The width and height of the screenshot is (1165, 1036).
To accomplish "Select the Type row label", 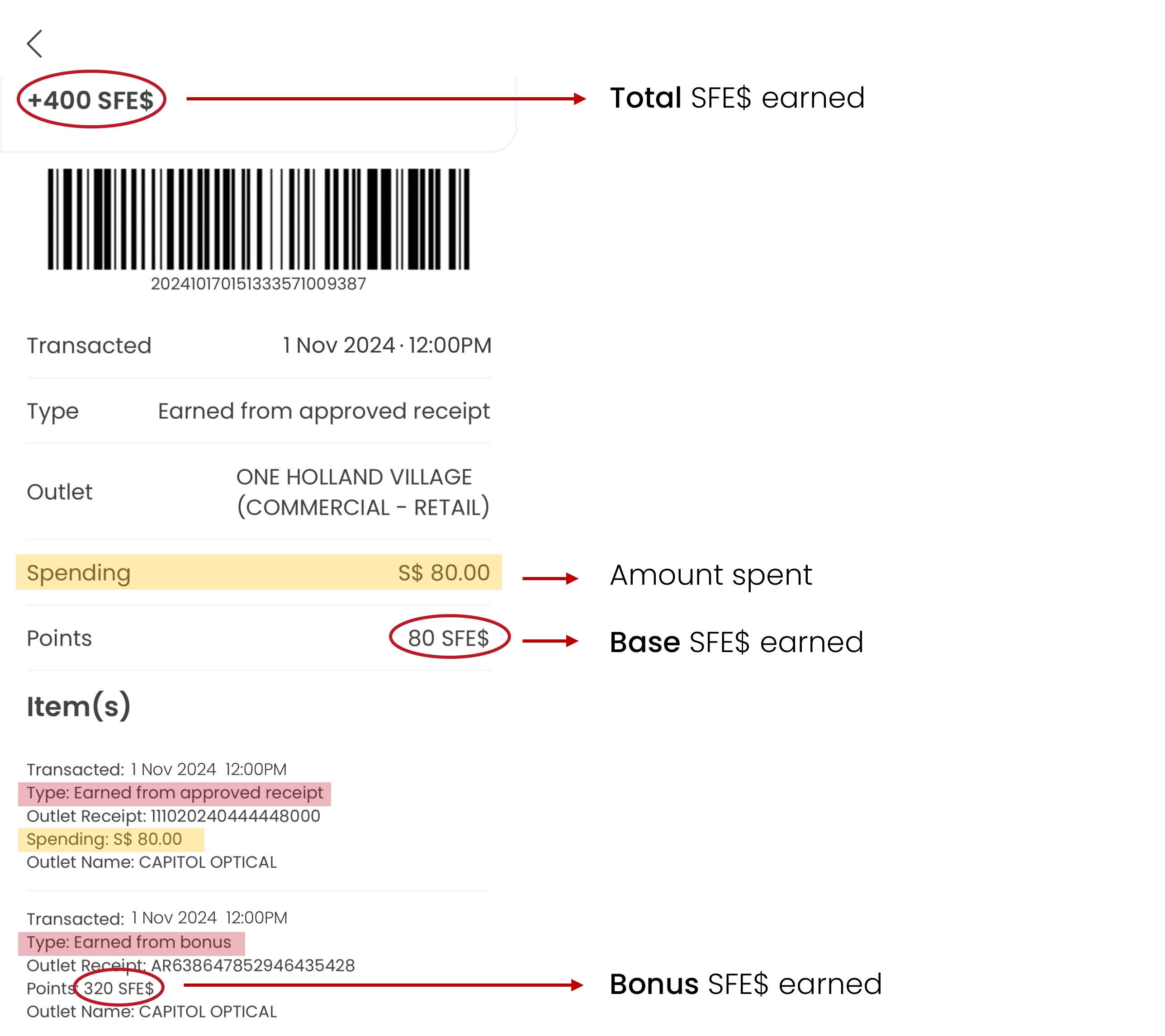I will click(53, 411).
